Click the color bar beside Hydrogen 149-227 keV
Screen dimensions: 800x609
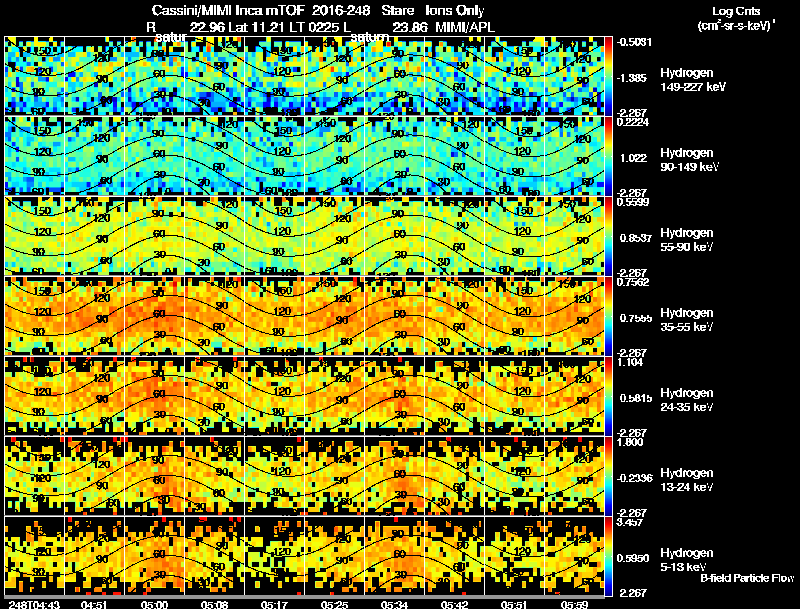608,75
